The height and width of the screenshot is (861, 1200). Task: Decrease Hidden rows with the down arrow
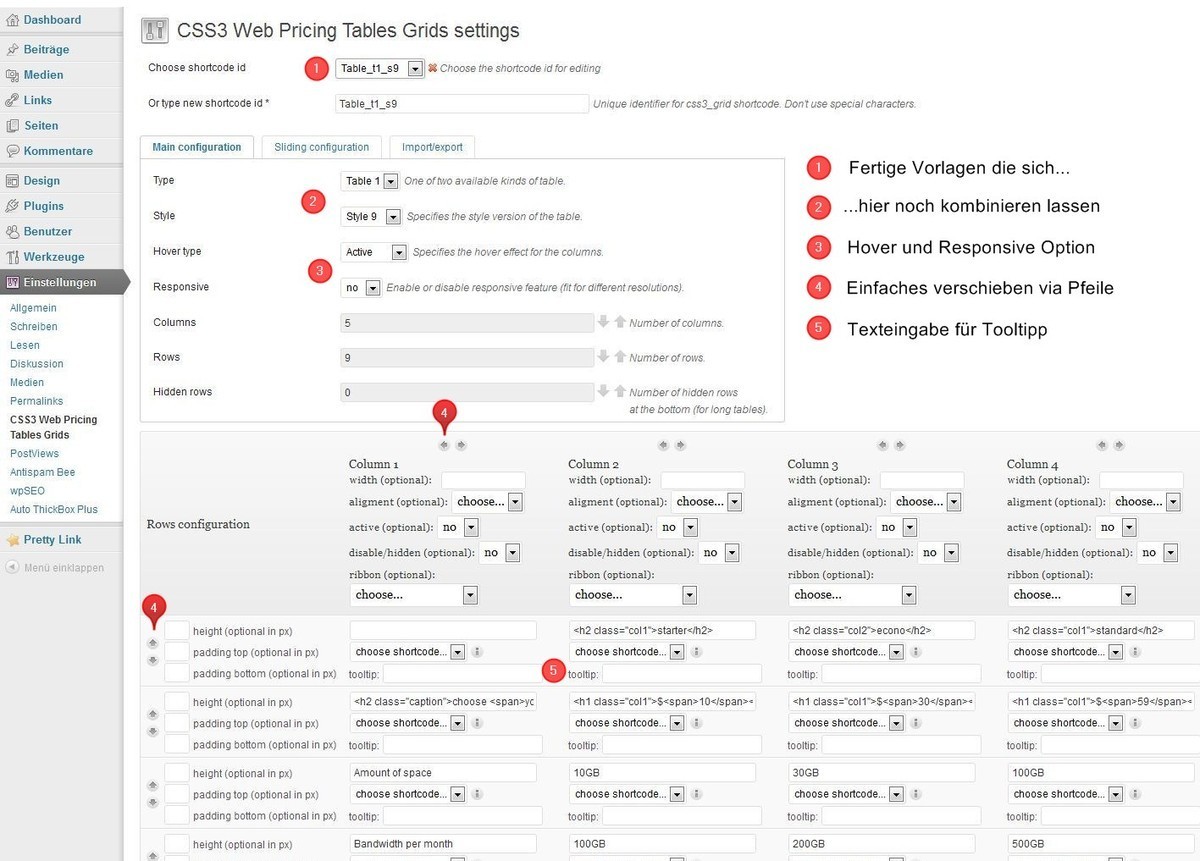603,392
